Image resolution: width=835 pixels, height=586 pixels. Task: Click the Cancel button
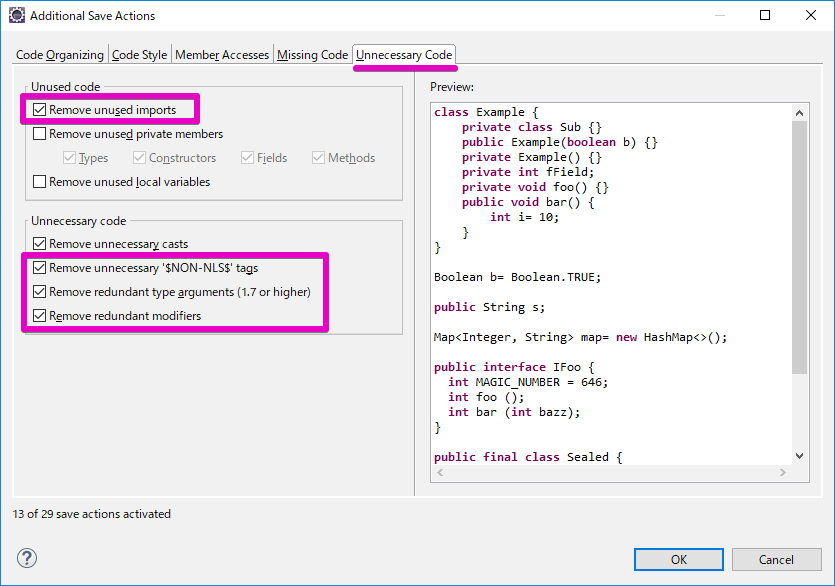coord(776,559)
